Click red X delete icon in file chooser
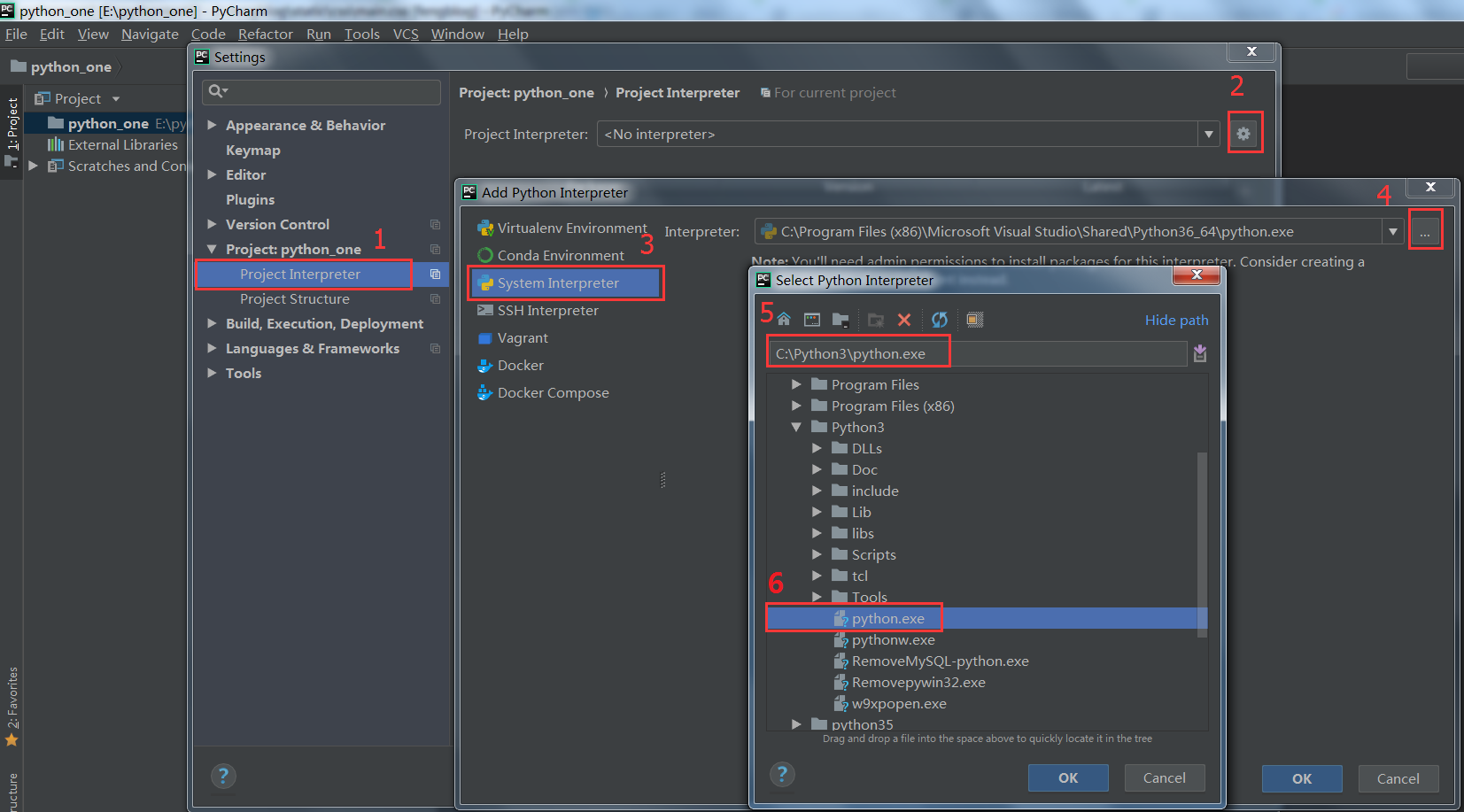This screenshot has width=1464, height=812. pos(904,320)
